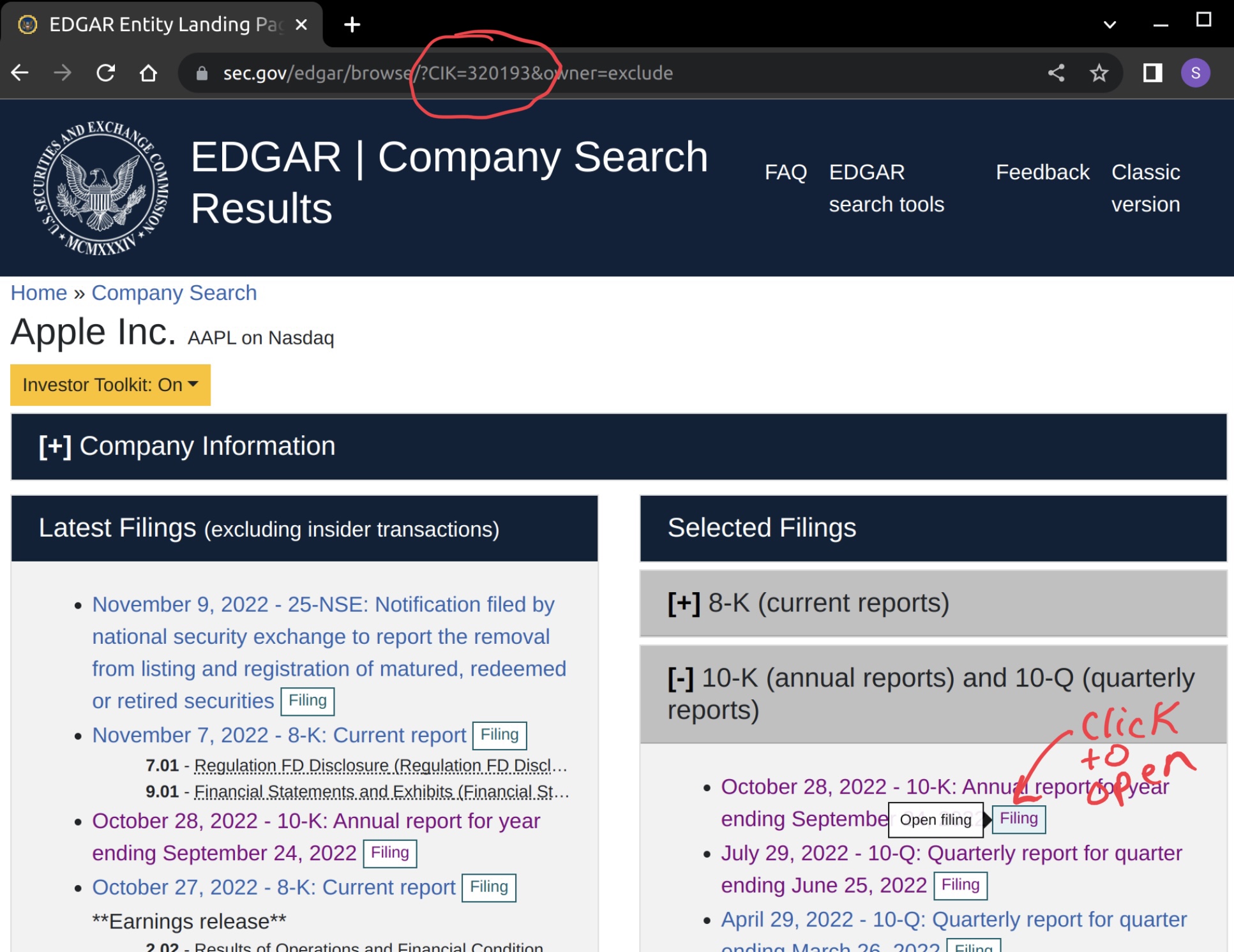The width and height of the screenshot is (1234, 952).
Task: Switch to Classic version
Action: pyautogui.click(x=1145, y=188)
